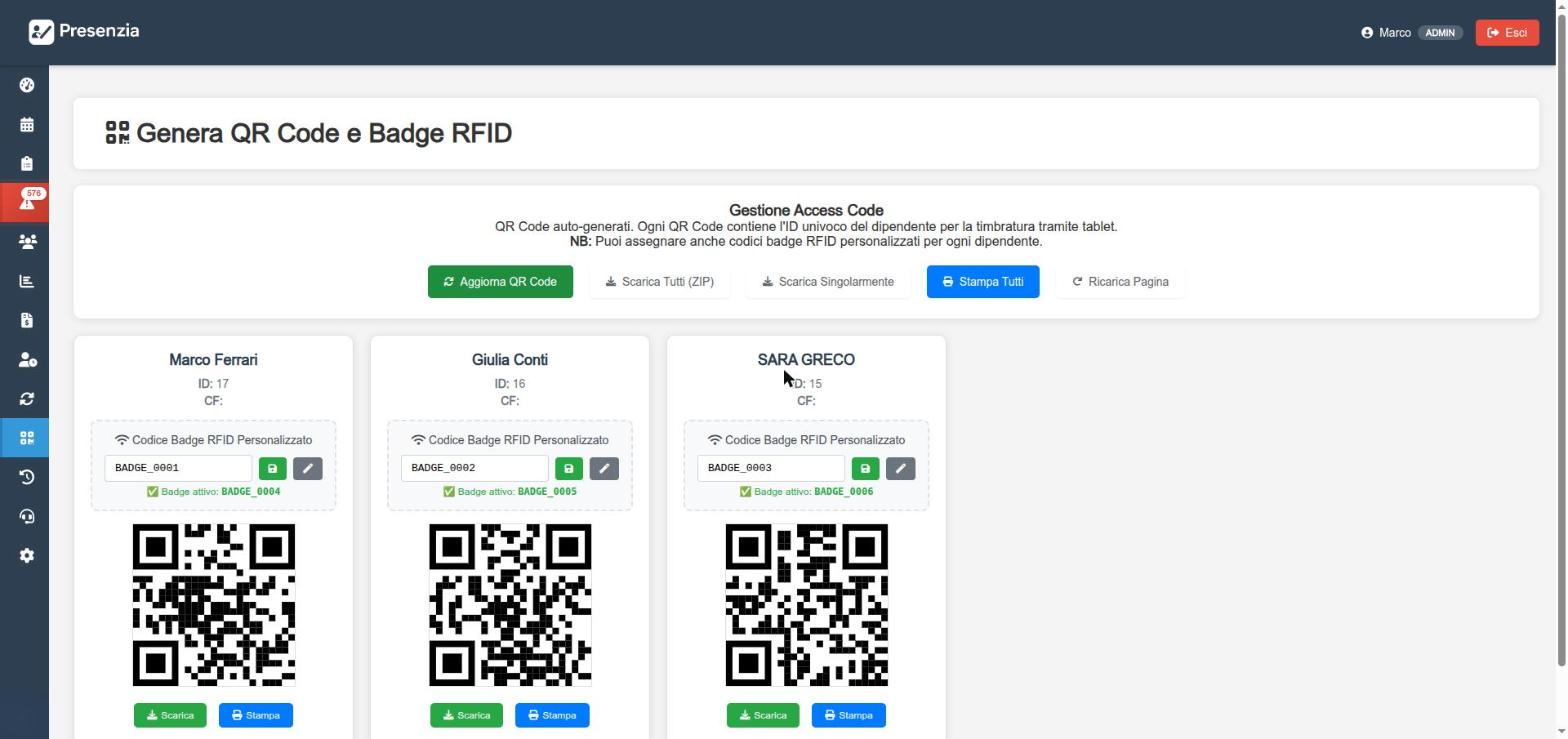Save RFID badge code for SARA GRECO

point(865,468)
